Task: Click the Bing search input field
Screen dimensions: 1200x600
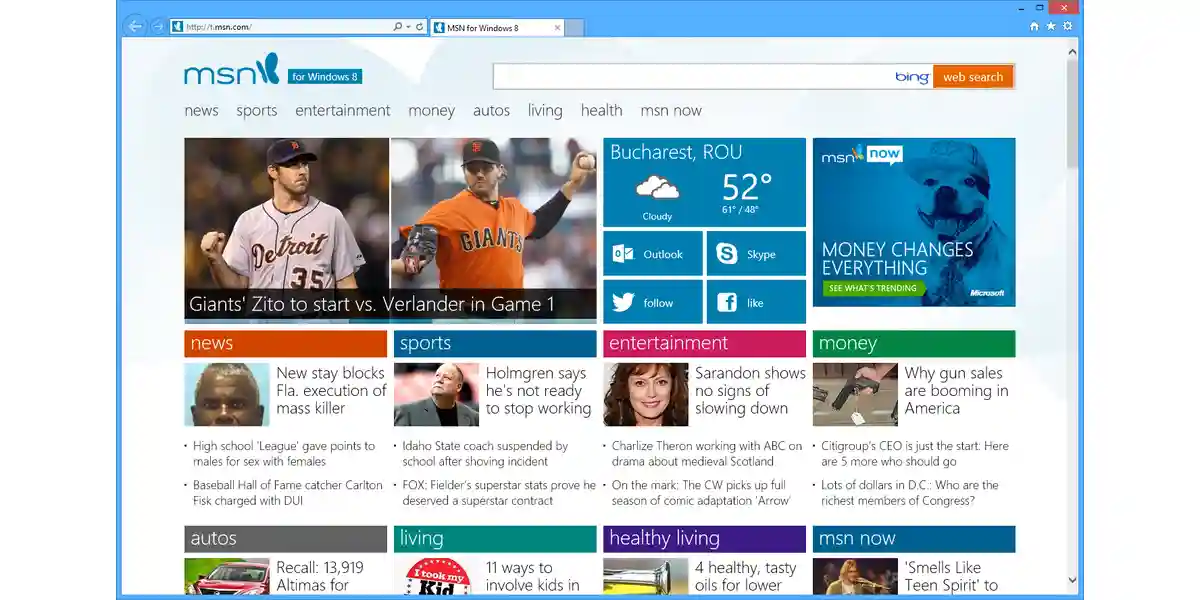Action: pos(692,77)
